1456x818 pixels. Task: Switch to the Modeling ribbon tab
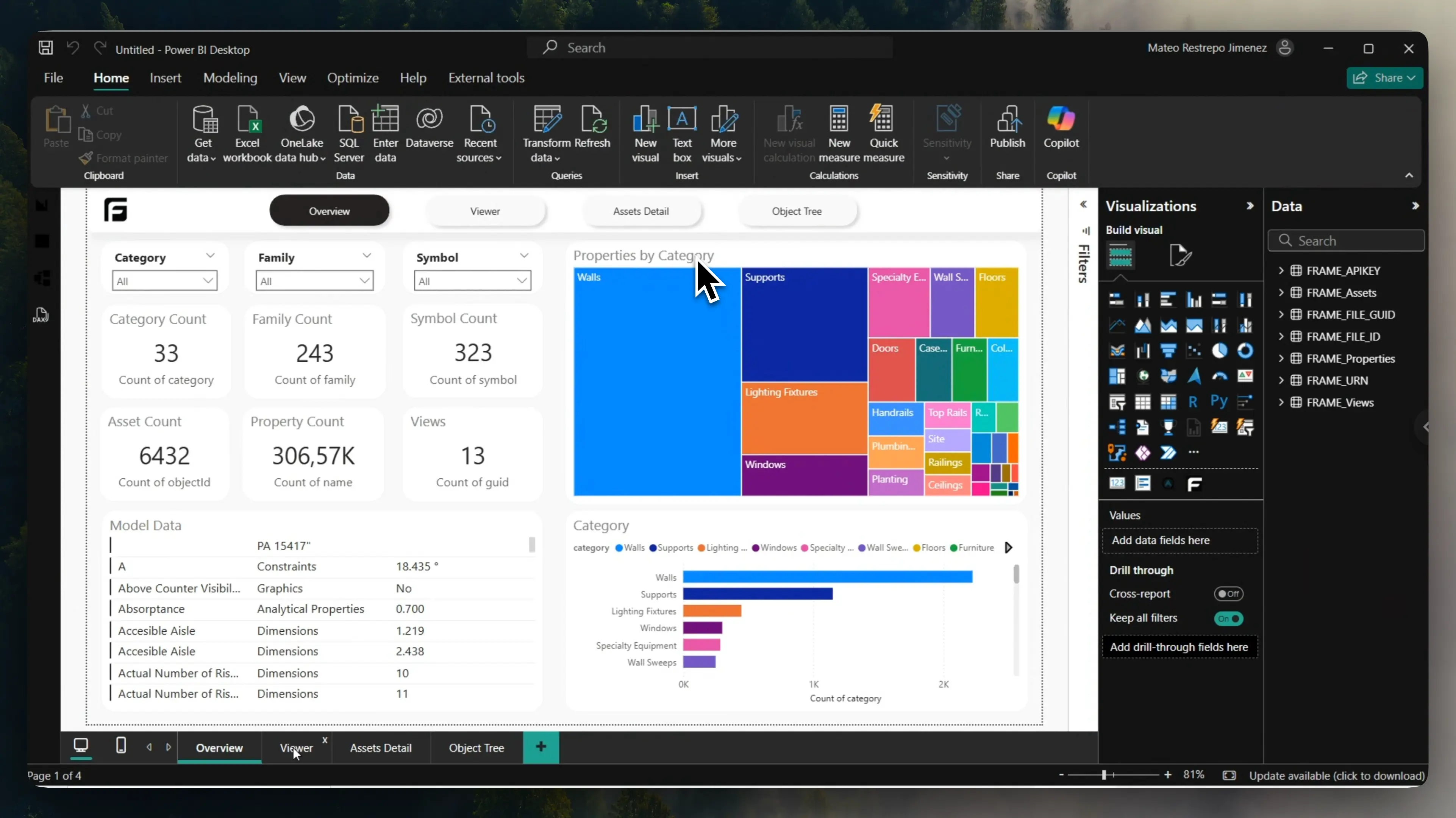click(230, 78)
